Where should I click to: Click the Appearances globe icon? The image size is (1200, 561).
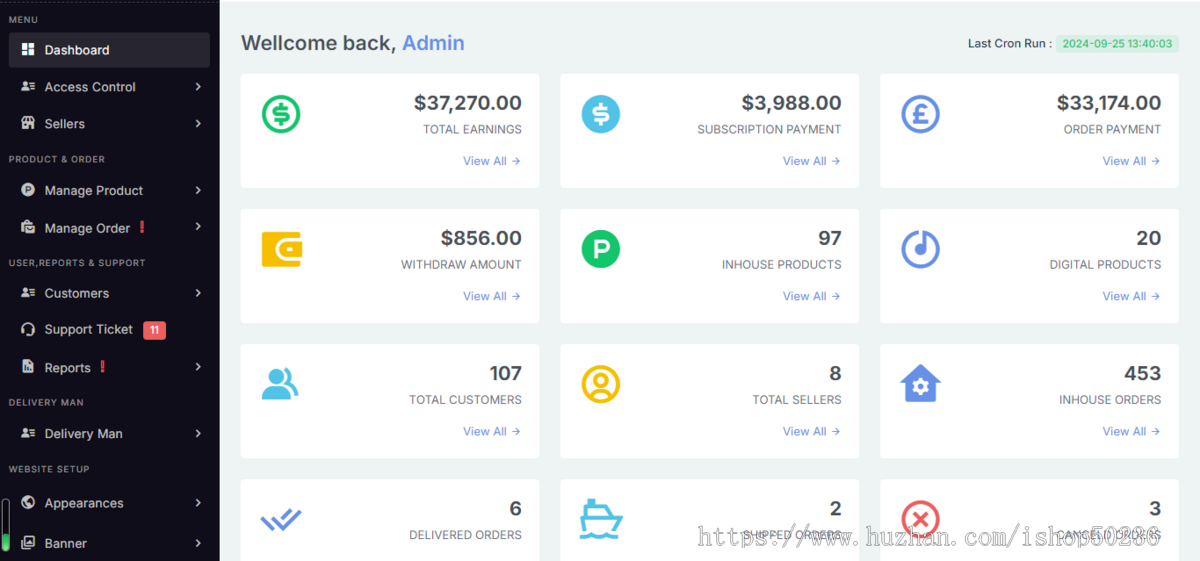pos(28,503)
